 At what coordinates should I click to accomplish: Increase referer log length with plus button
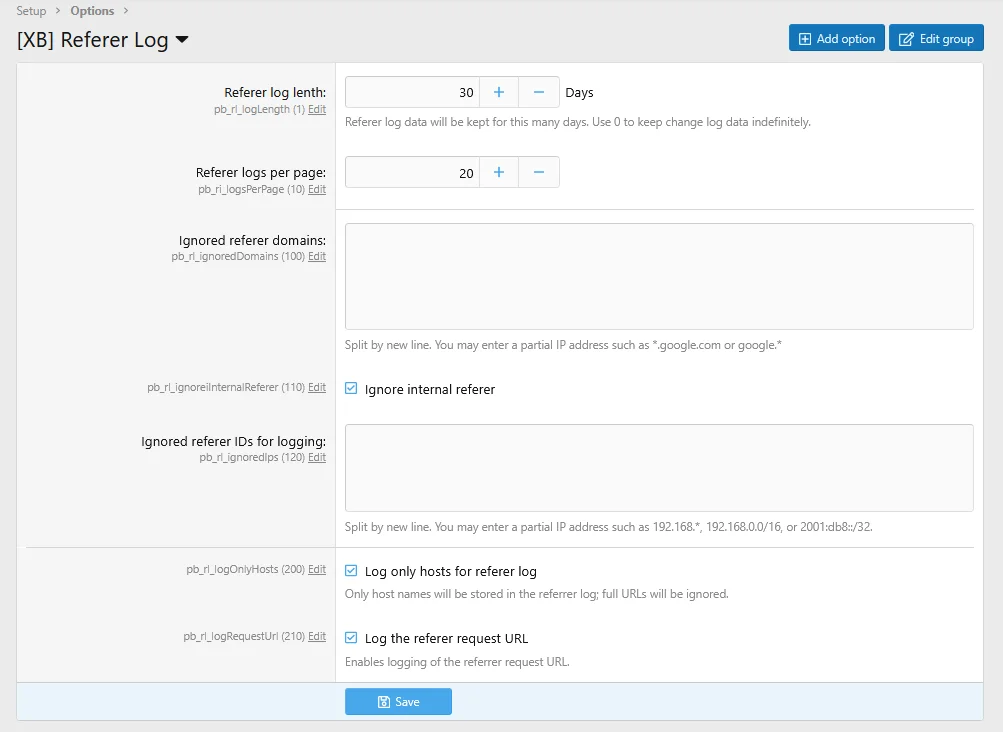(x=499, y=92)
